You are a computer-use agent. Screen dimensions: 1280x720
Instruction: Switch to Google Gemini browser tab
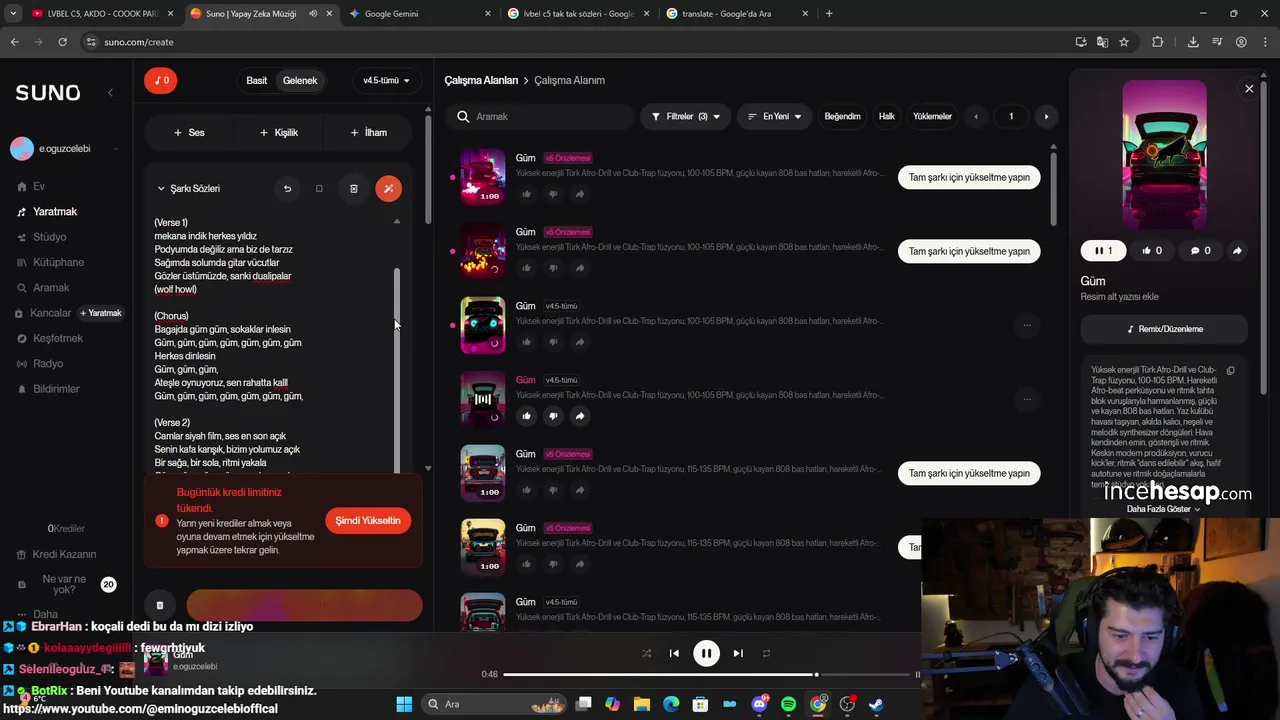[420, 13]
